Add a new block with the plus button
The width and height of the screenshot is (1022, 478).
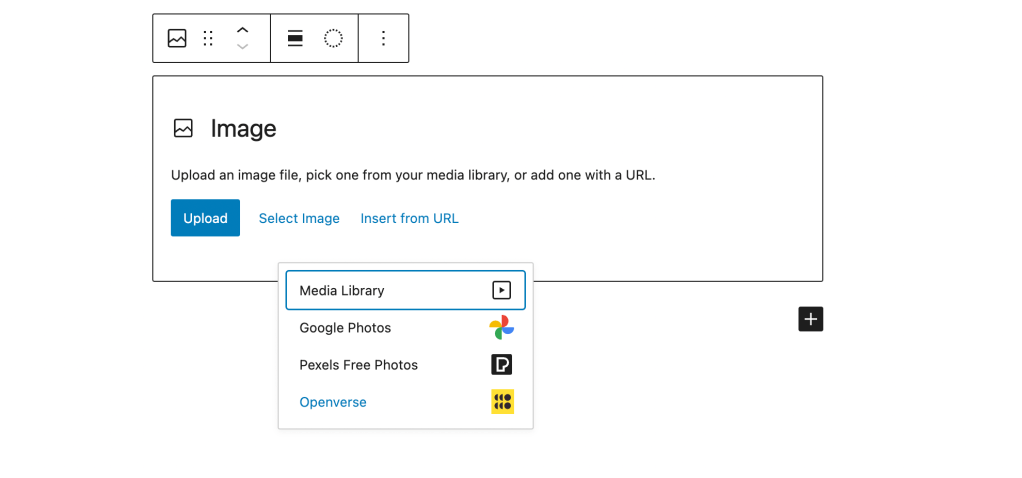coord(811,319)
